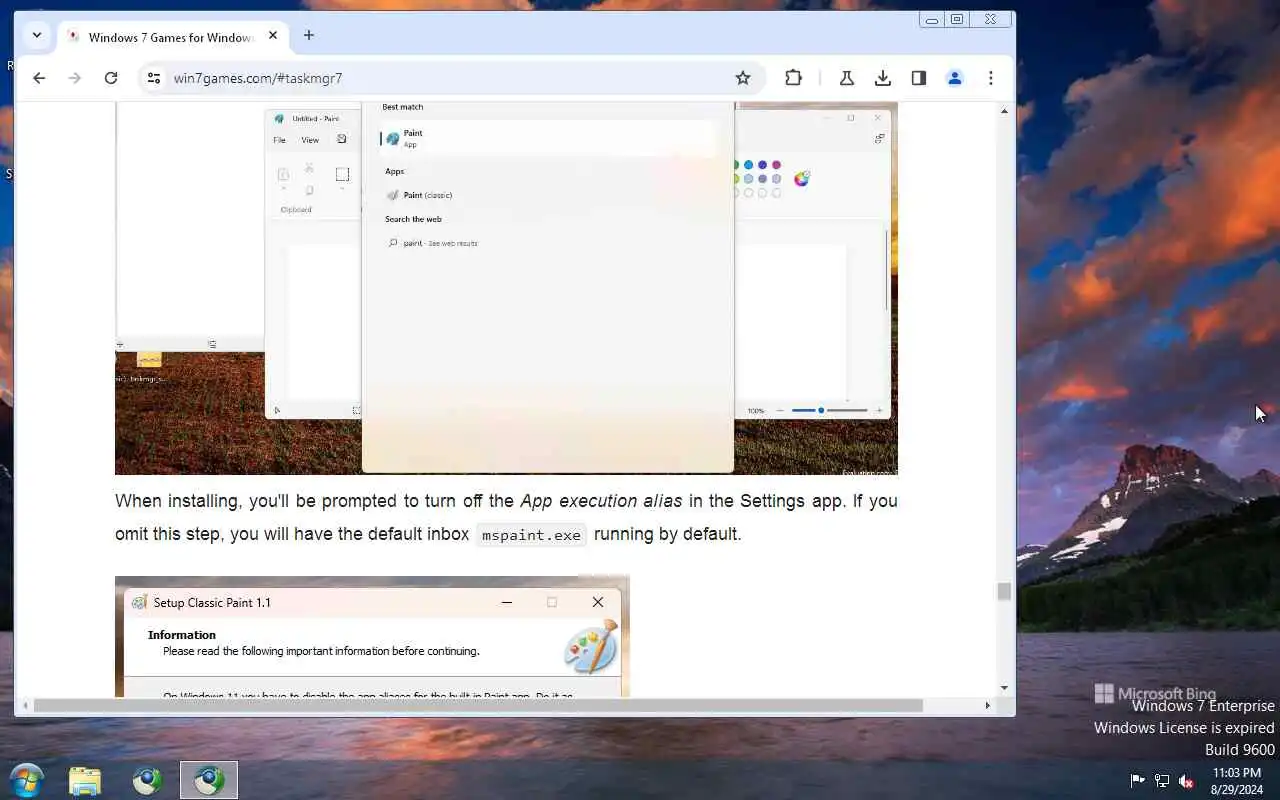Open Chrome three-dot menu

click(991, 78)
